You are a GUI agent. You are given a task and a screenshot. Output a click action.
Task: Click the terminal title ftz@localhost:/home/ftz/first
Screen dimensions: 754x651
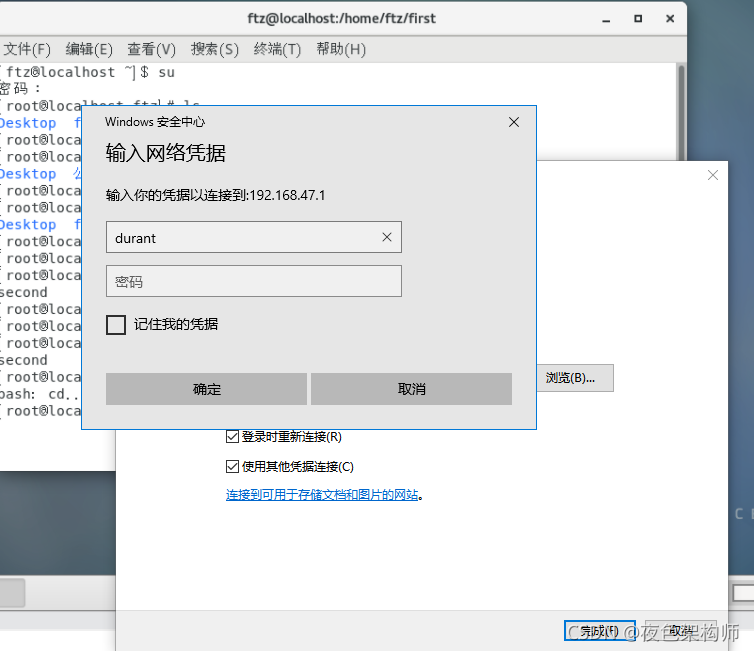pos(341,19)
